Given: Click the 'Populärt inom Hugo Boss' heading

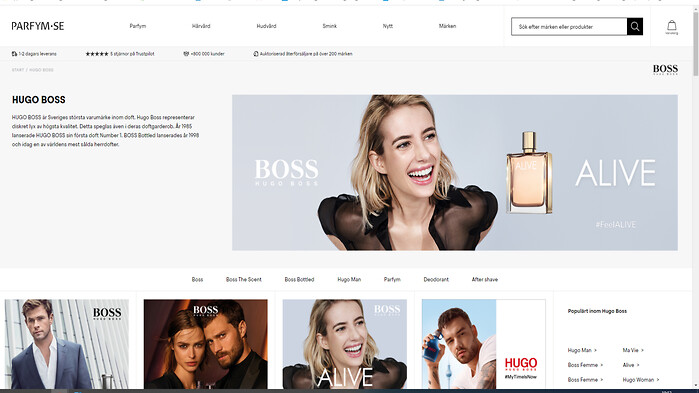Looking at the screenshot, I should coord(597,311).
